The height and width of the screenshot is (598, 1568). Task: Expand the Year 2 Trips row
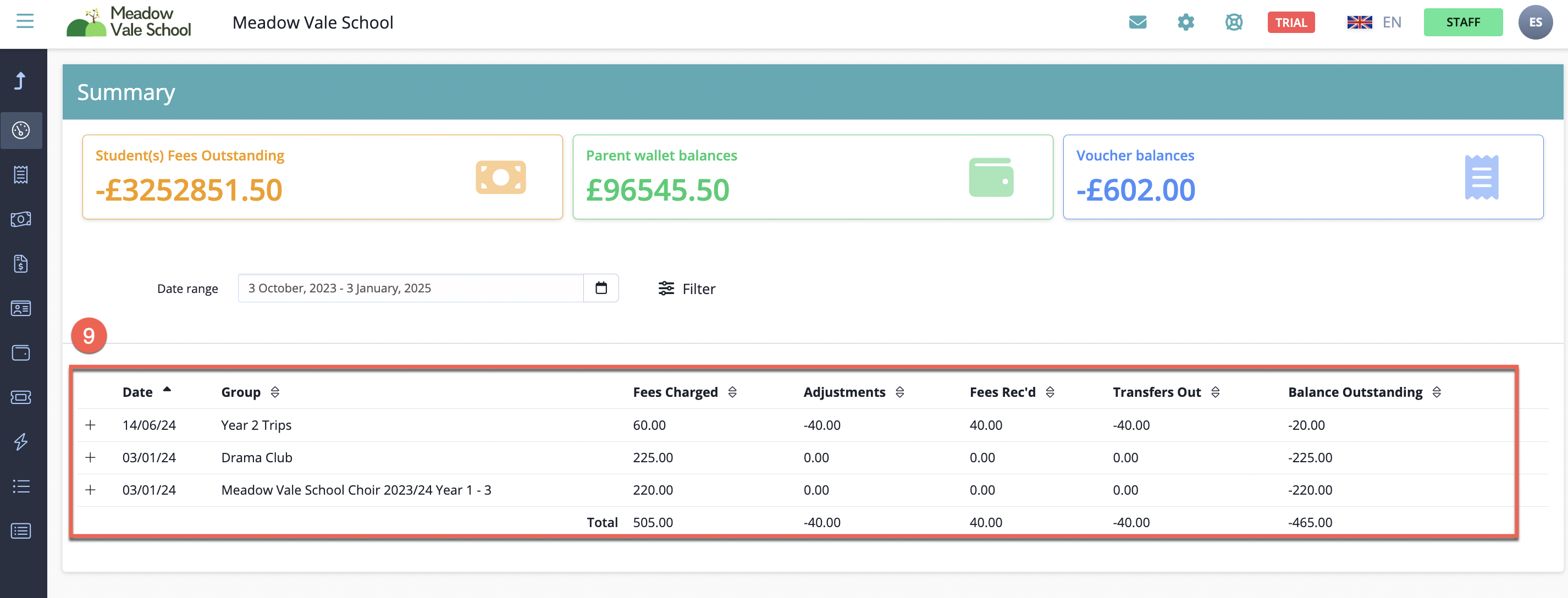coord(90,425)
